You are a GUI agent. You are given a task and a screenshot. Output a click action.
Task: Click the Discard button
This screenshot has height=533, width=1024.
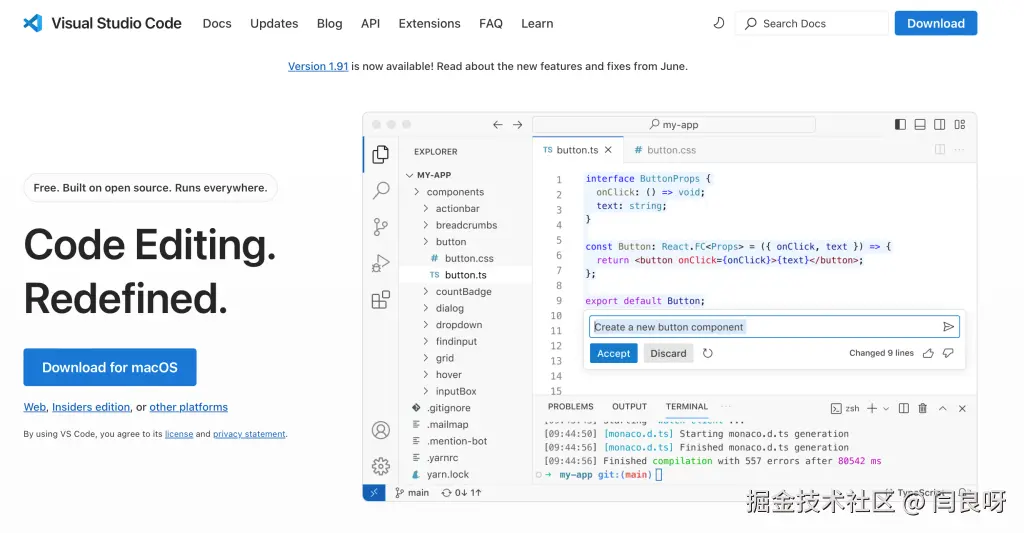(x=668, y=353)
